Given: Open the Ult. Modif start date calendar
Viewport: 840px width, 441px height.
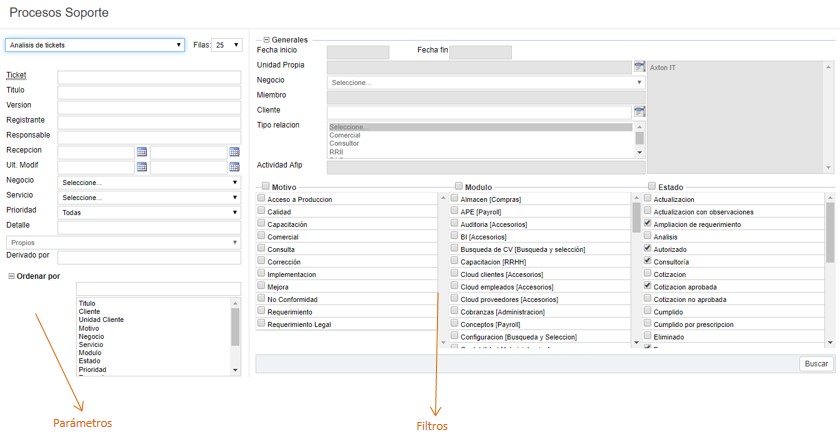Looking at the screenshot, I should click(141, 167).
